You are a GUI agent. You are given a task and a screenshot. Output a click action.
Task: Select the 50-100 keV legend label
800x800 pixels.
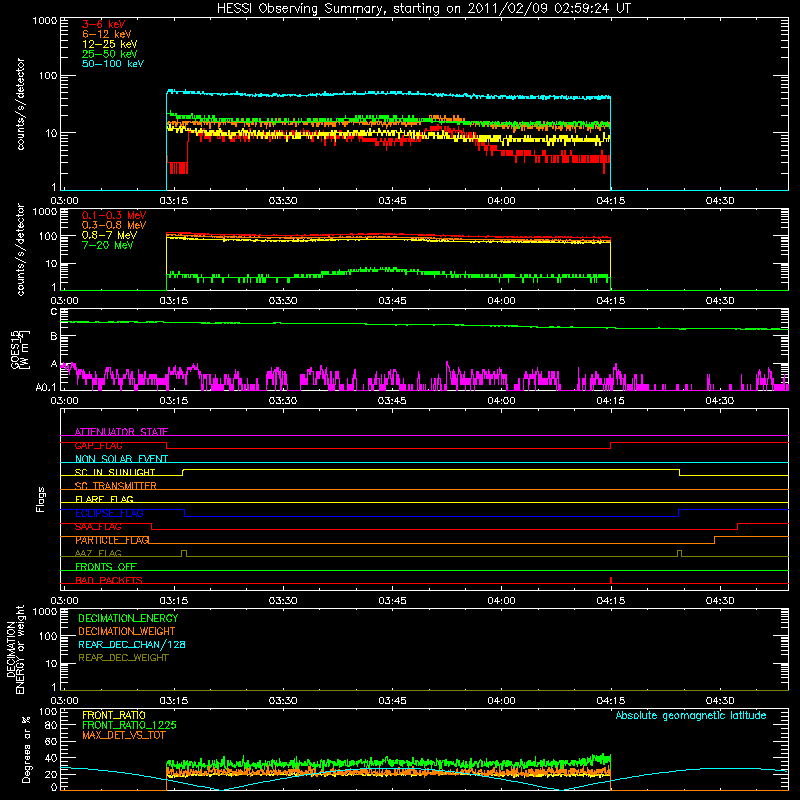[x=113, y=64]
